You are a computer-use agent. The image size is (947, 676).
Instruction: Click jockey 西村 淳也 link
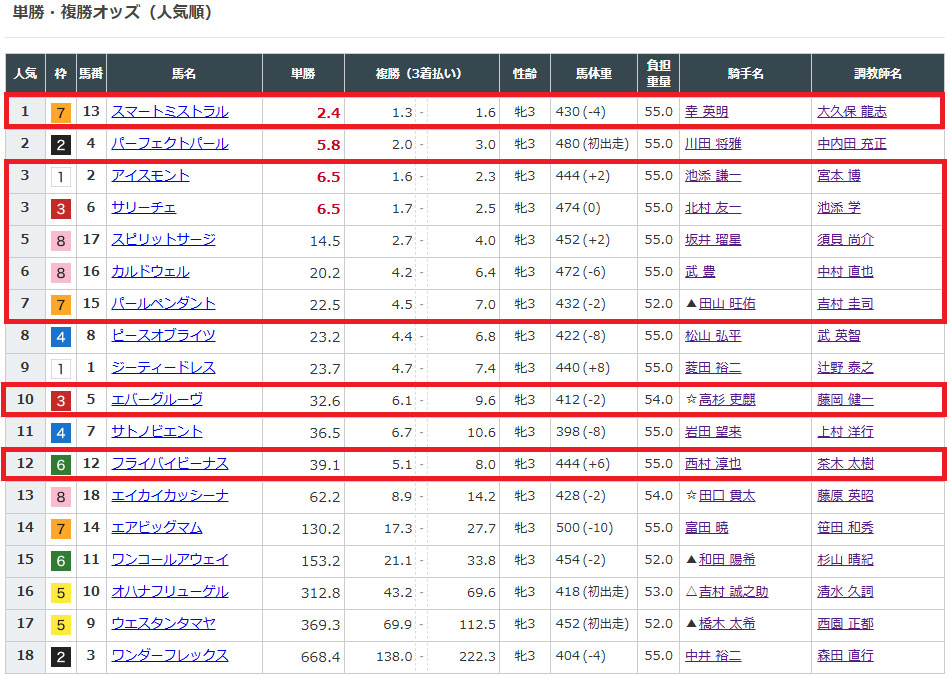point(713,464)
